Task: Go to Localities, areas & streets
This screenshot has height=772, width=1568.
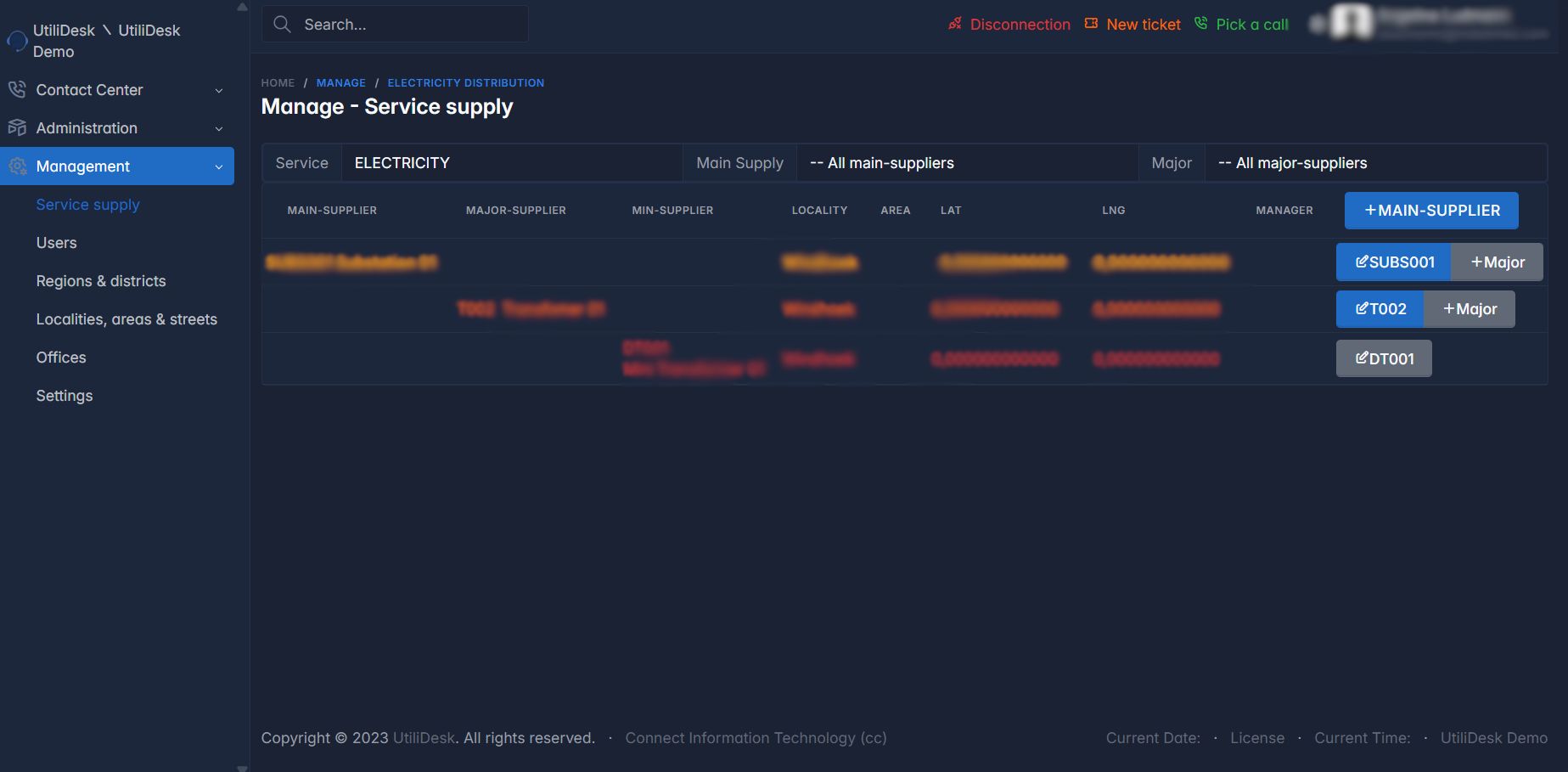Action: (126, 319)
